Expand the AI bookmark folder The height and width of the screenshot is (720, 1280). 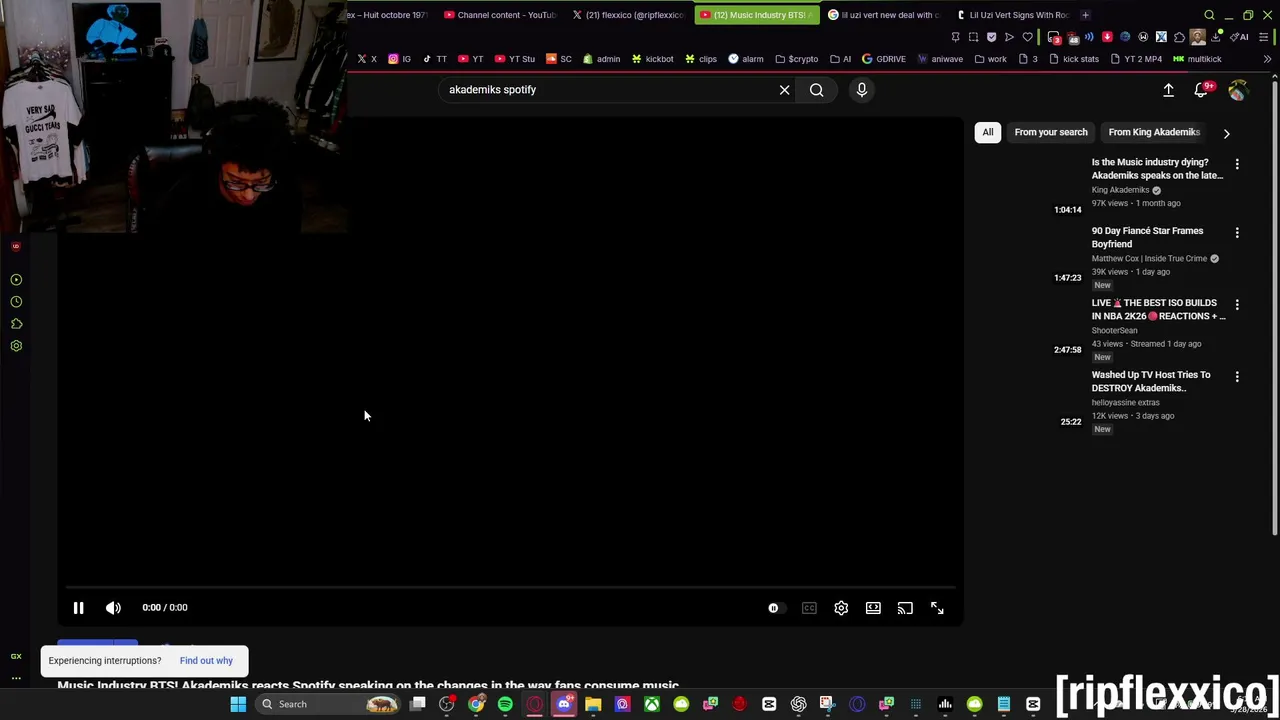tap(841, 59)
